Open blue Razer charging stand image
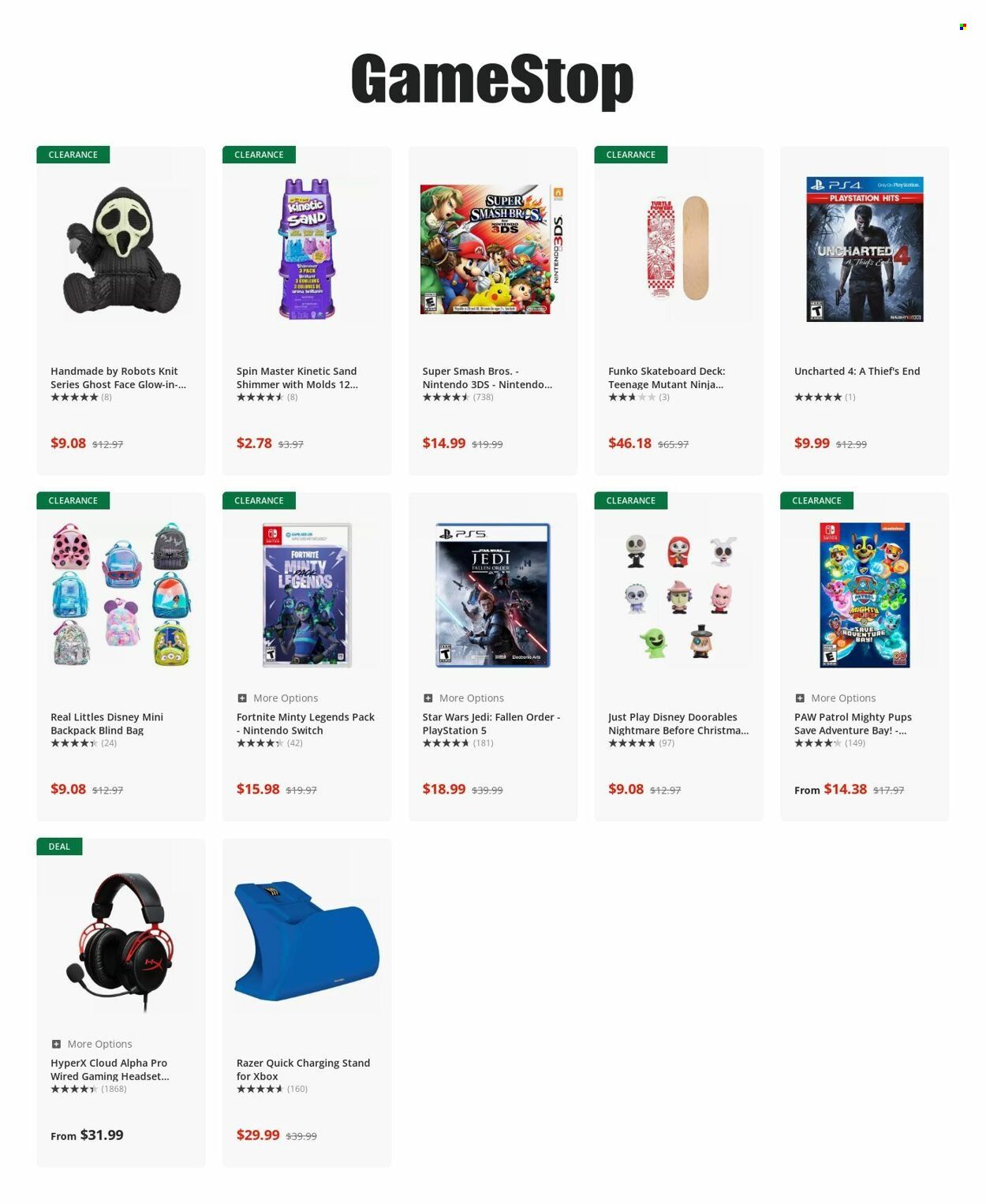This screenshot has height=1204, width=986. point(307,940)
